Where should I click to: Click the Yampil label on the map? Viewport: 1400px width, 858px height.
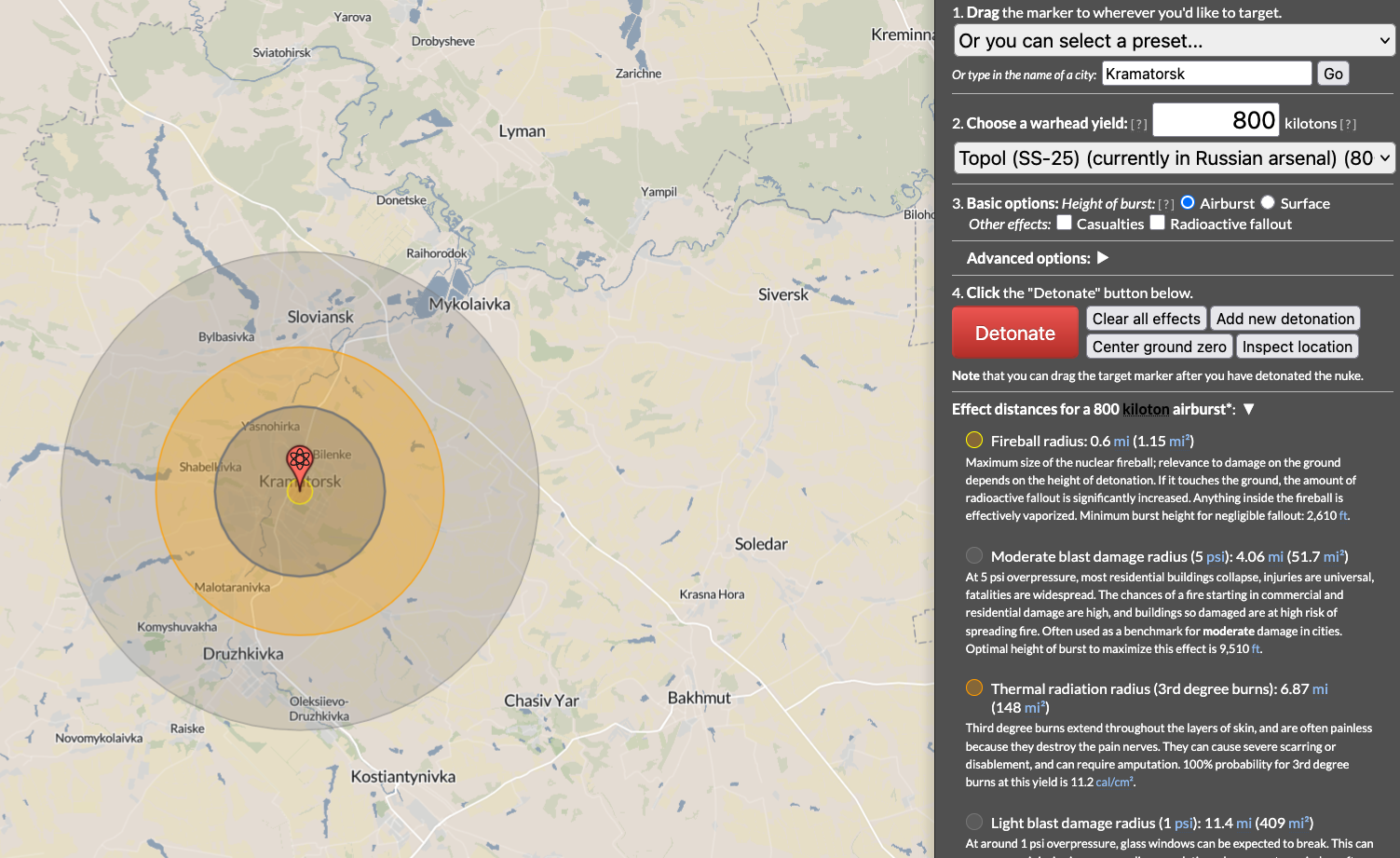point(659,192)
